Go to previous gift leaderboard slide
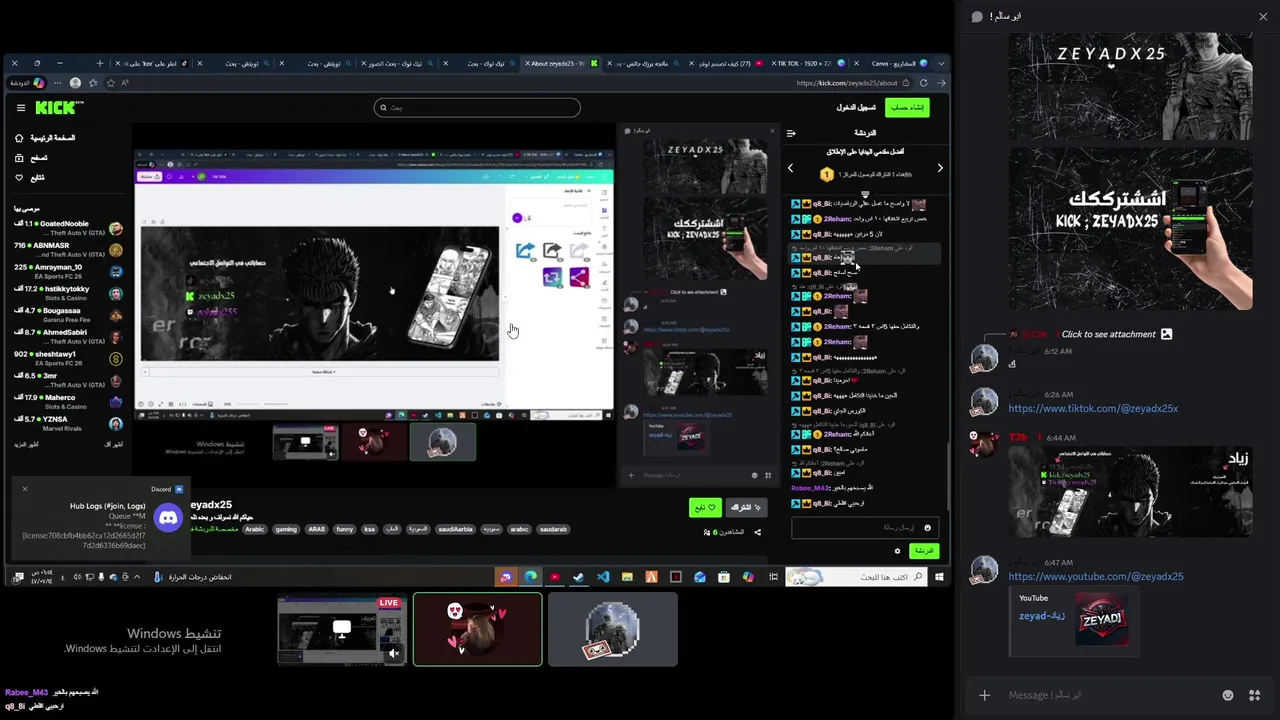Viewport: 1280px width, 720px height. coord(791,168)
